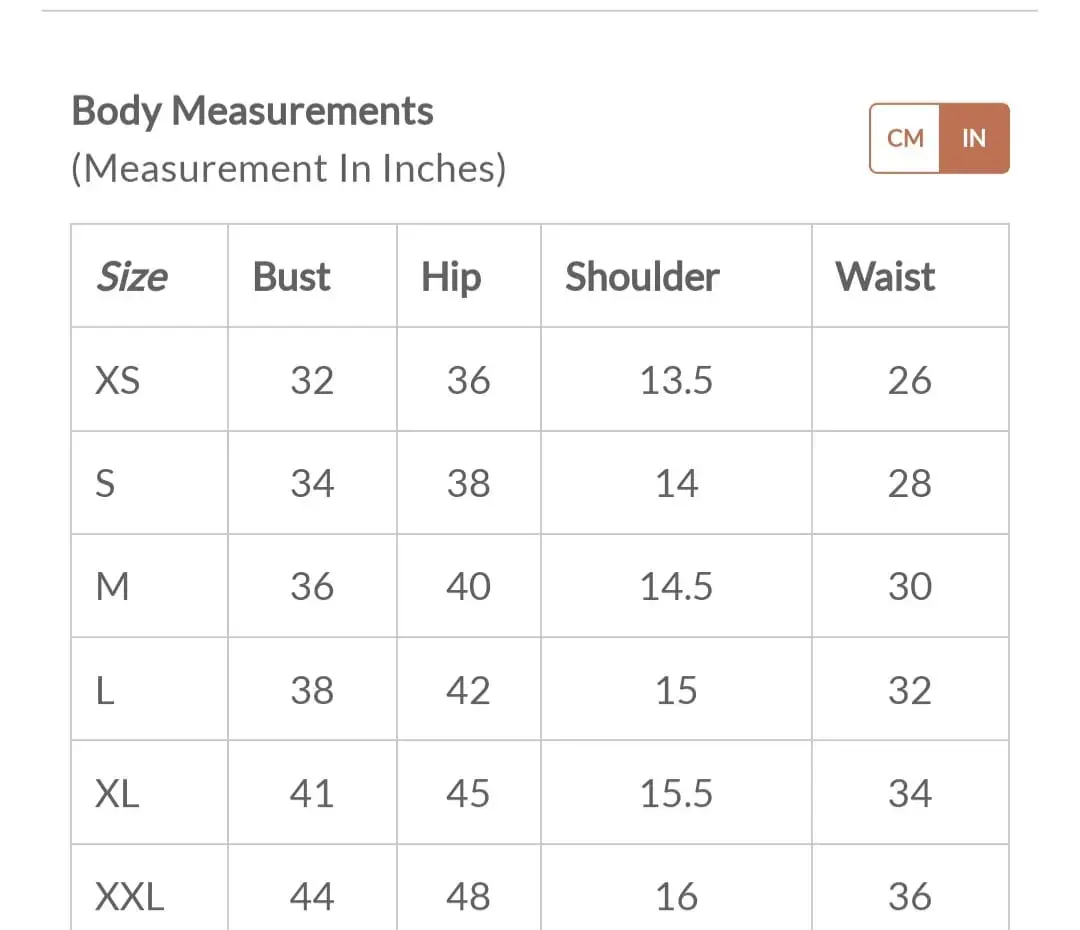Click the S waist value 28
This screenshot has width=1080, height=930.
pyautogui.click(x=910, y=484)
